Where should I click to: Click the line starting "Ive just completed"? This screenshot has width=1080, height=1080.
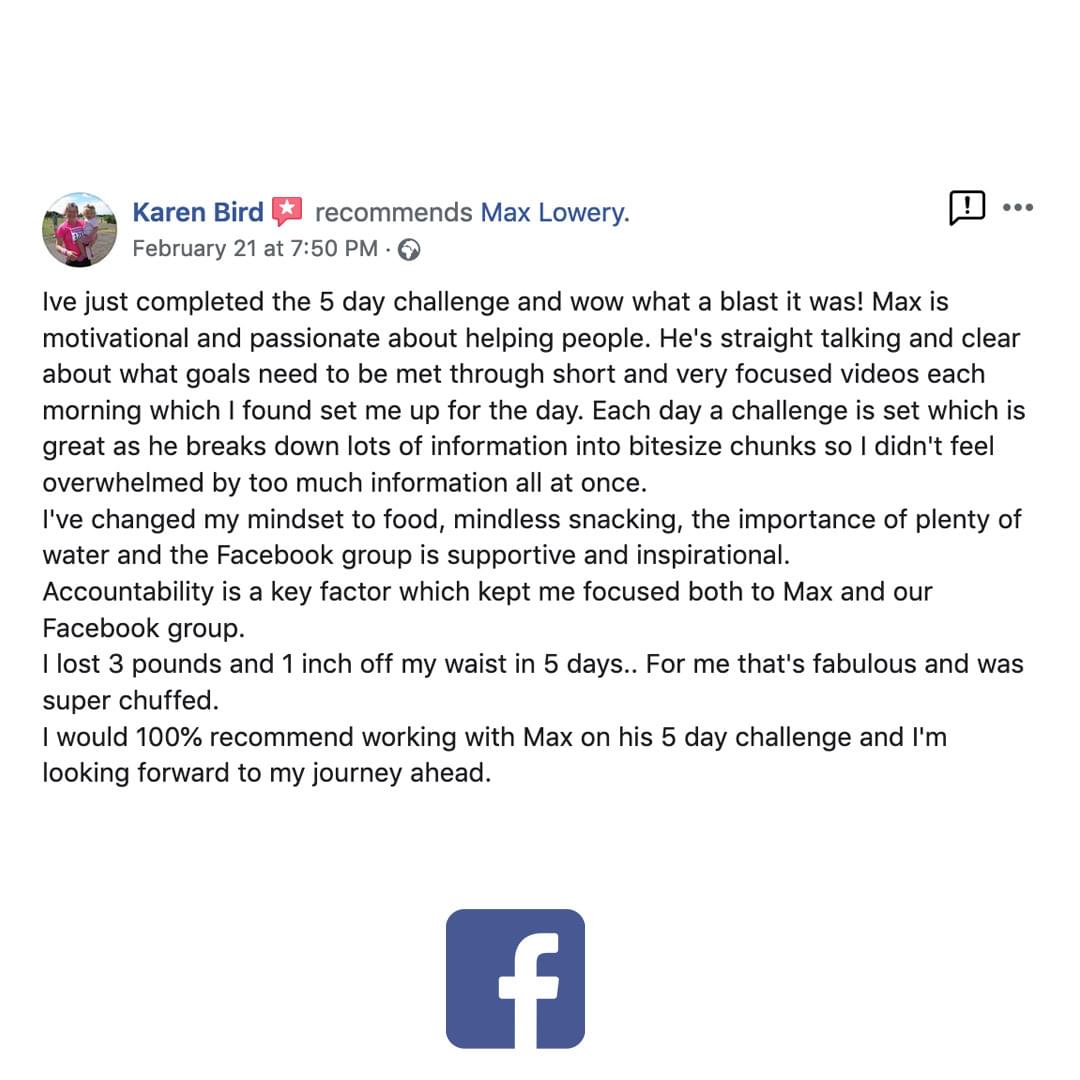point(495,302)
